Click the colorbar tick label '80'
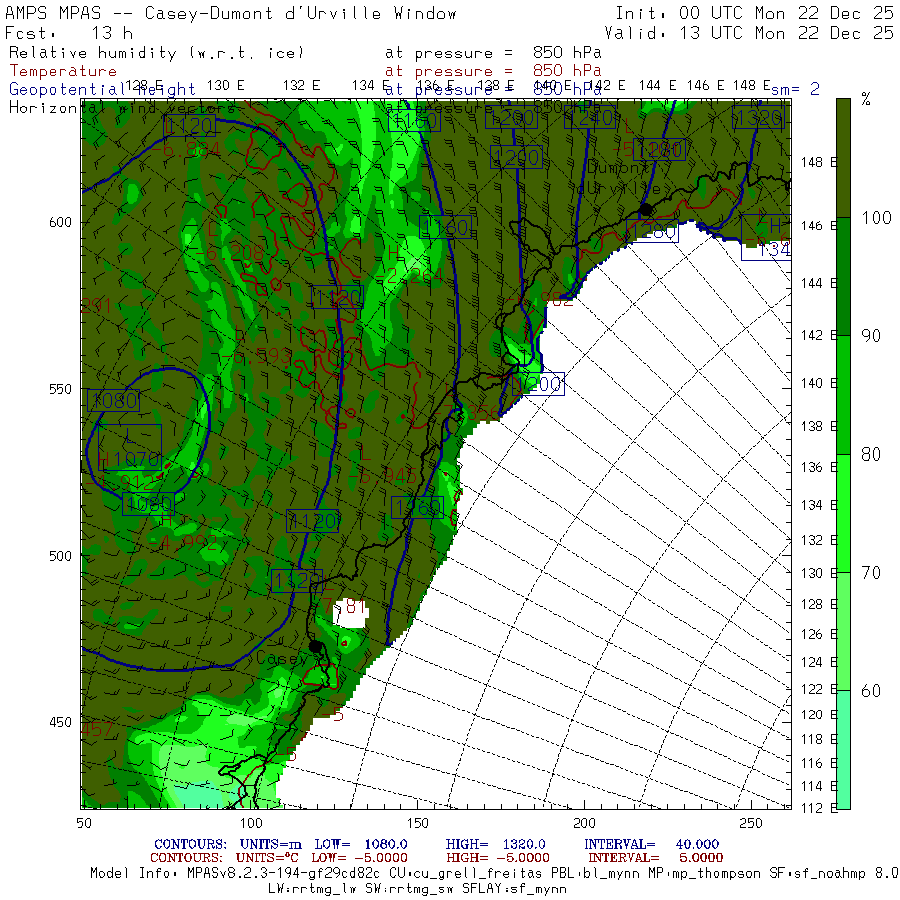 [871, 455]
